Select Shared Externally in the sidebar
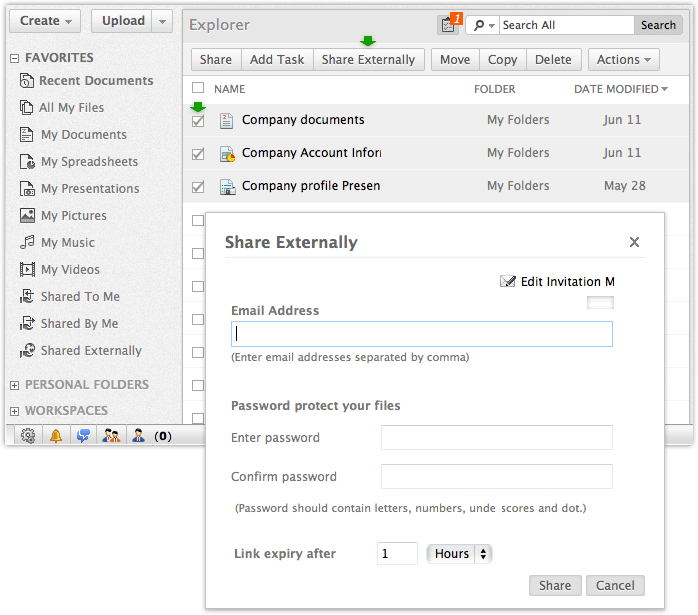The image size is (698, 615). point(91,351)
